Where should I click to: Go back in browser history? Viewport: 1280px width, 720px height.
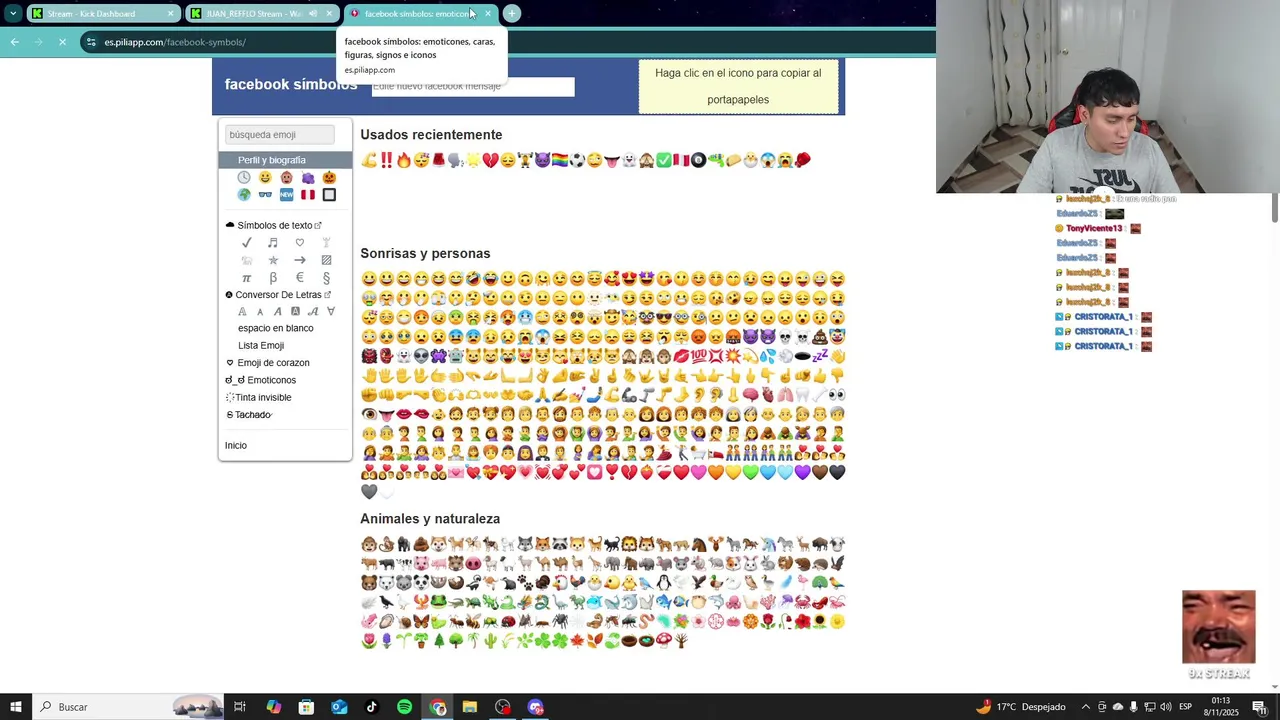coord(15,42)
